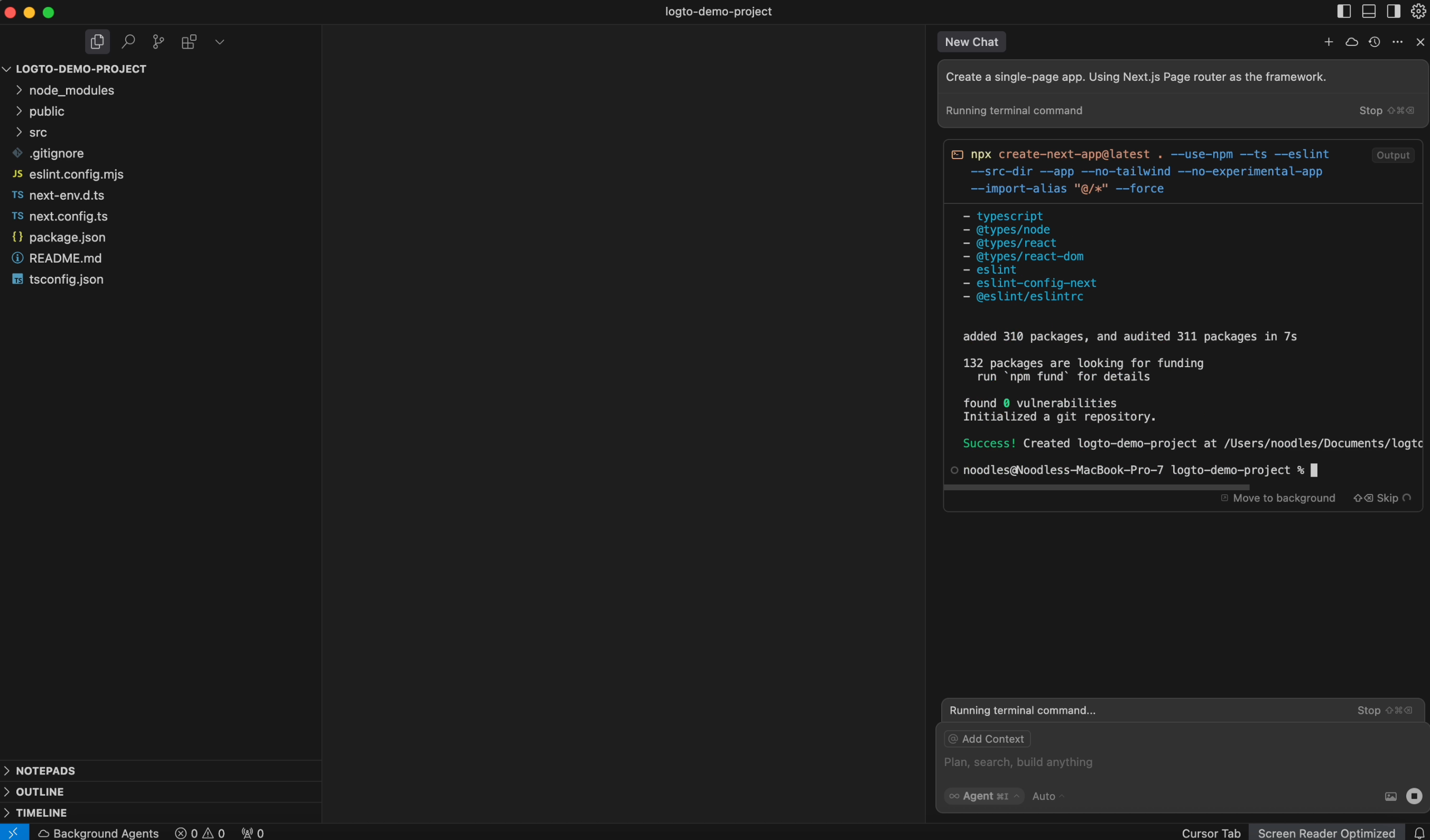Click 'Running terminal command' status text
The height and width of the screenshot is (840, 1430).
(x=1014, y=110)
